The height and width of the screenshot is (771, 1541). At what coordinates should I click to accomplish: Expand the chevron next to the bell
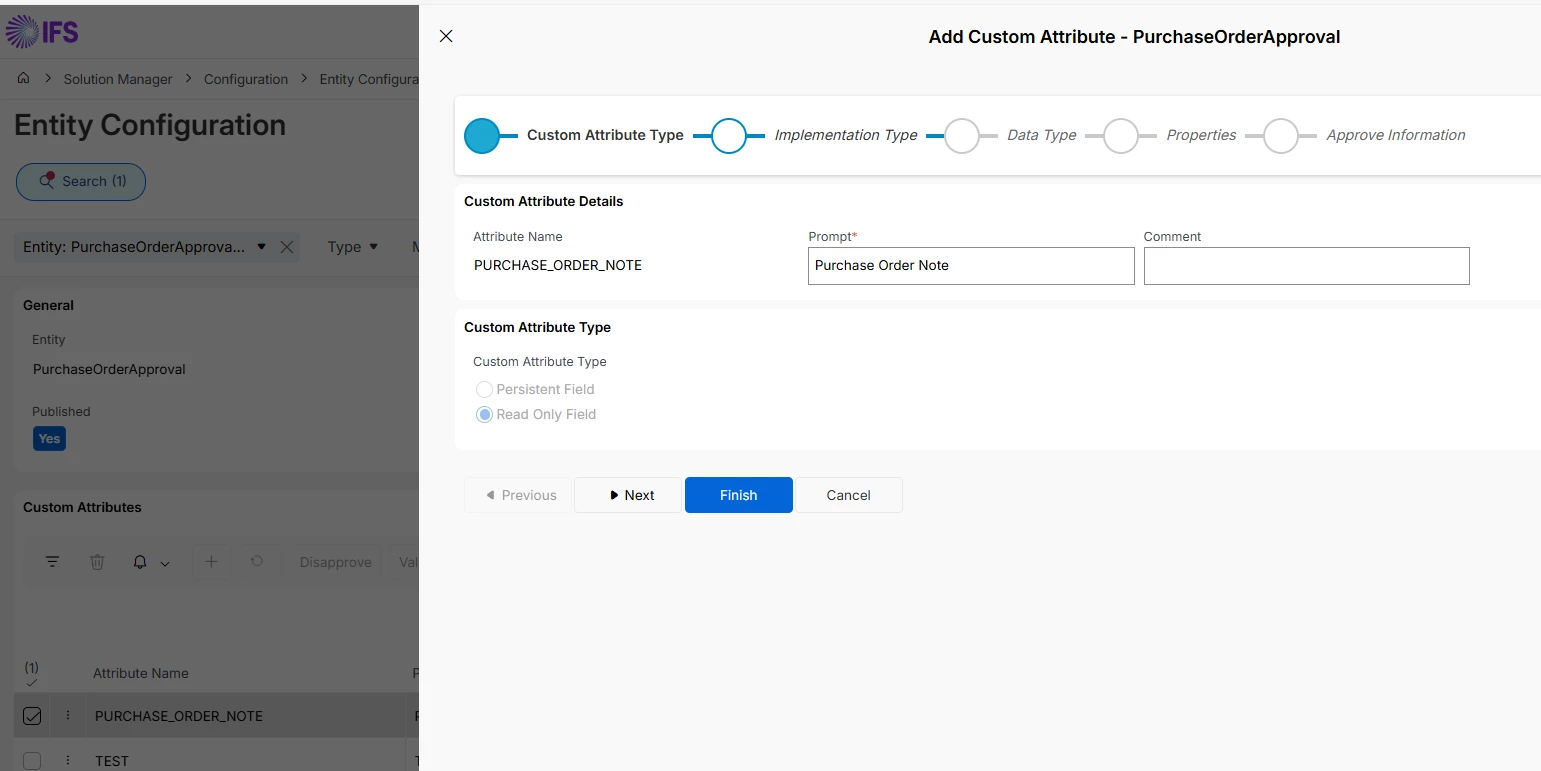point(165,564)
